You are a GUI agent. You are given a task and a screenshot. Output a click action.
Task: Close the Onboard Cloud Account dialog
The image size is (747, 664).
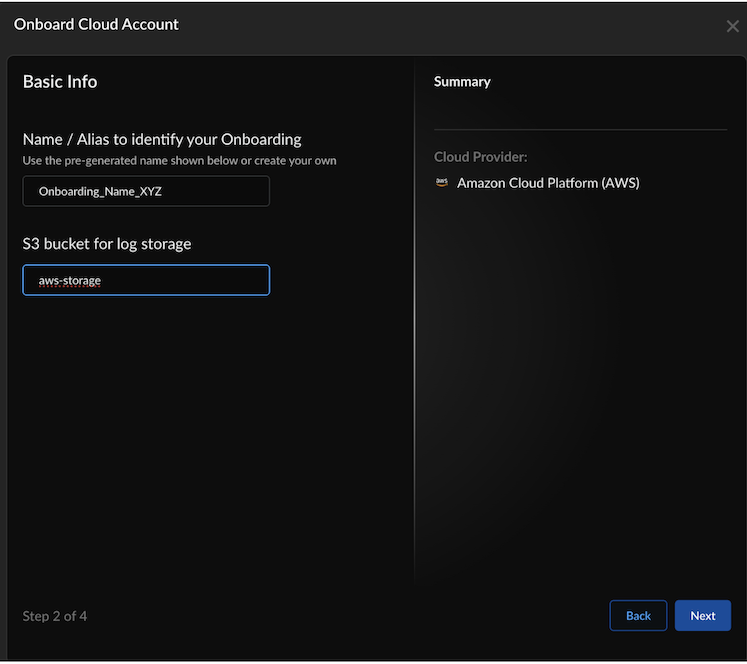point(732,26)
